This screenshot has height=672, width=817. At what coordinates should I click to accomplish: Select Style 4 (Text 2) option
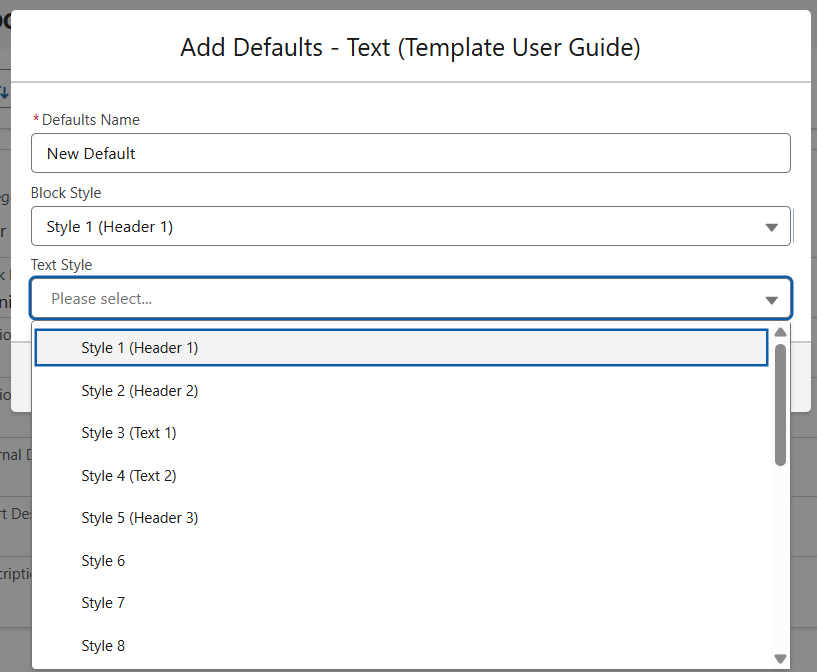pos(129,476)
